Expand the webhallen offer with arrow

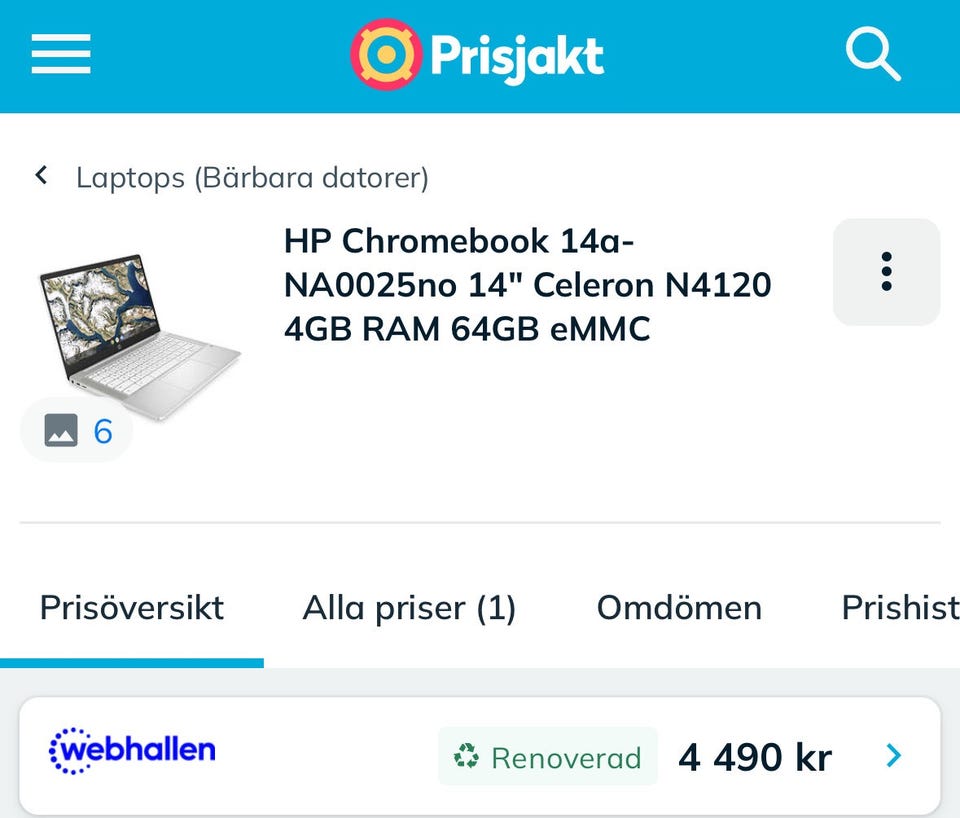[x=894, y=756]
